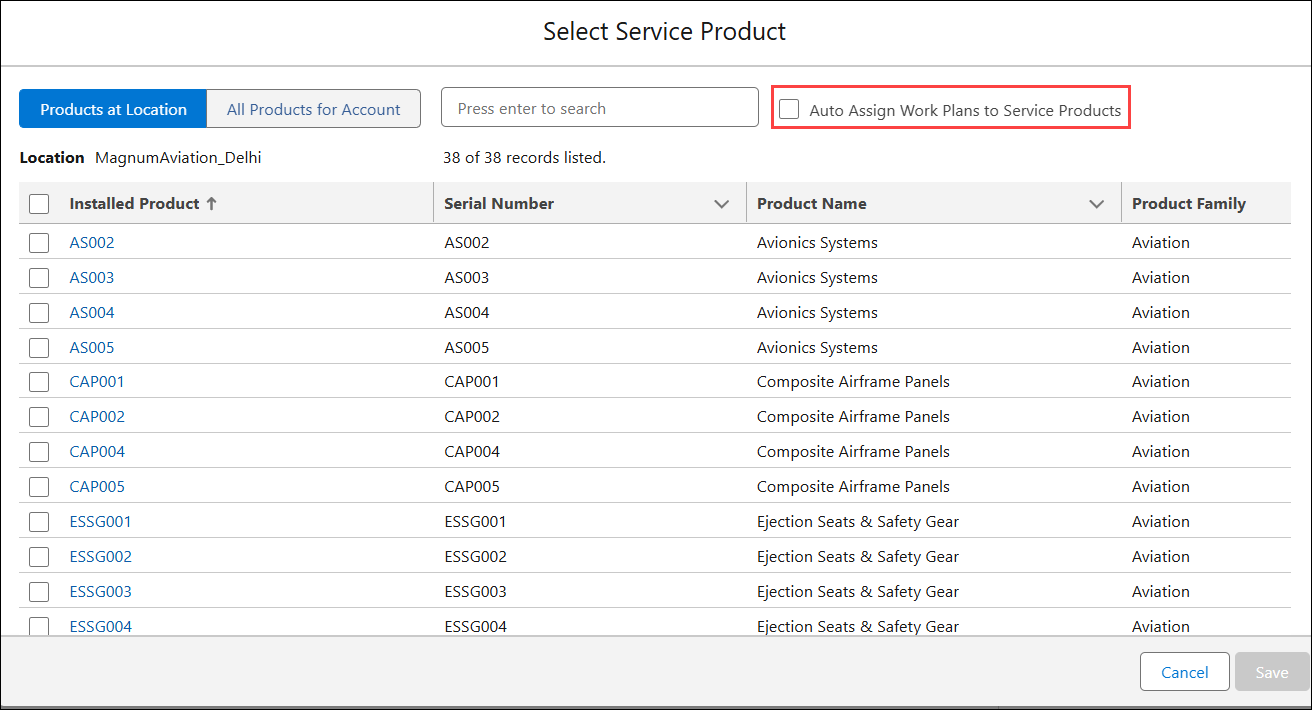This screenshot has height=710, width=1312.
Task: Open the ESSG002 installed product link
Action: click(x=100, y=556)
